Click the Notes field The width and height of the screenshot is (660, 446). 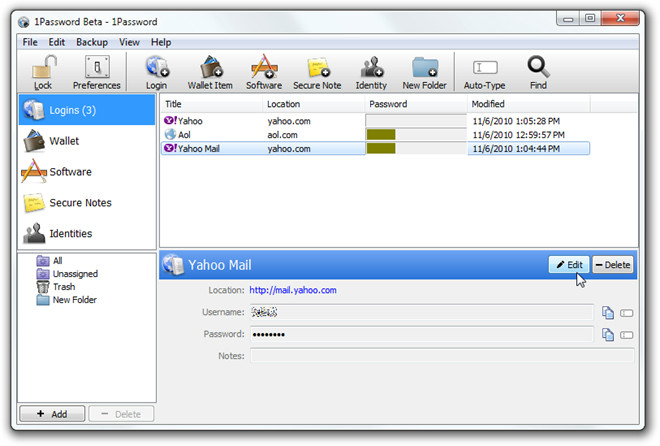pyautogui.click(x=442, y=356)
